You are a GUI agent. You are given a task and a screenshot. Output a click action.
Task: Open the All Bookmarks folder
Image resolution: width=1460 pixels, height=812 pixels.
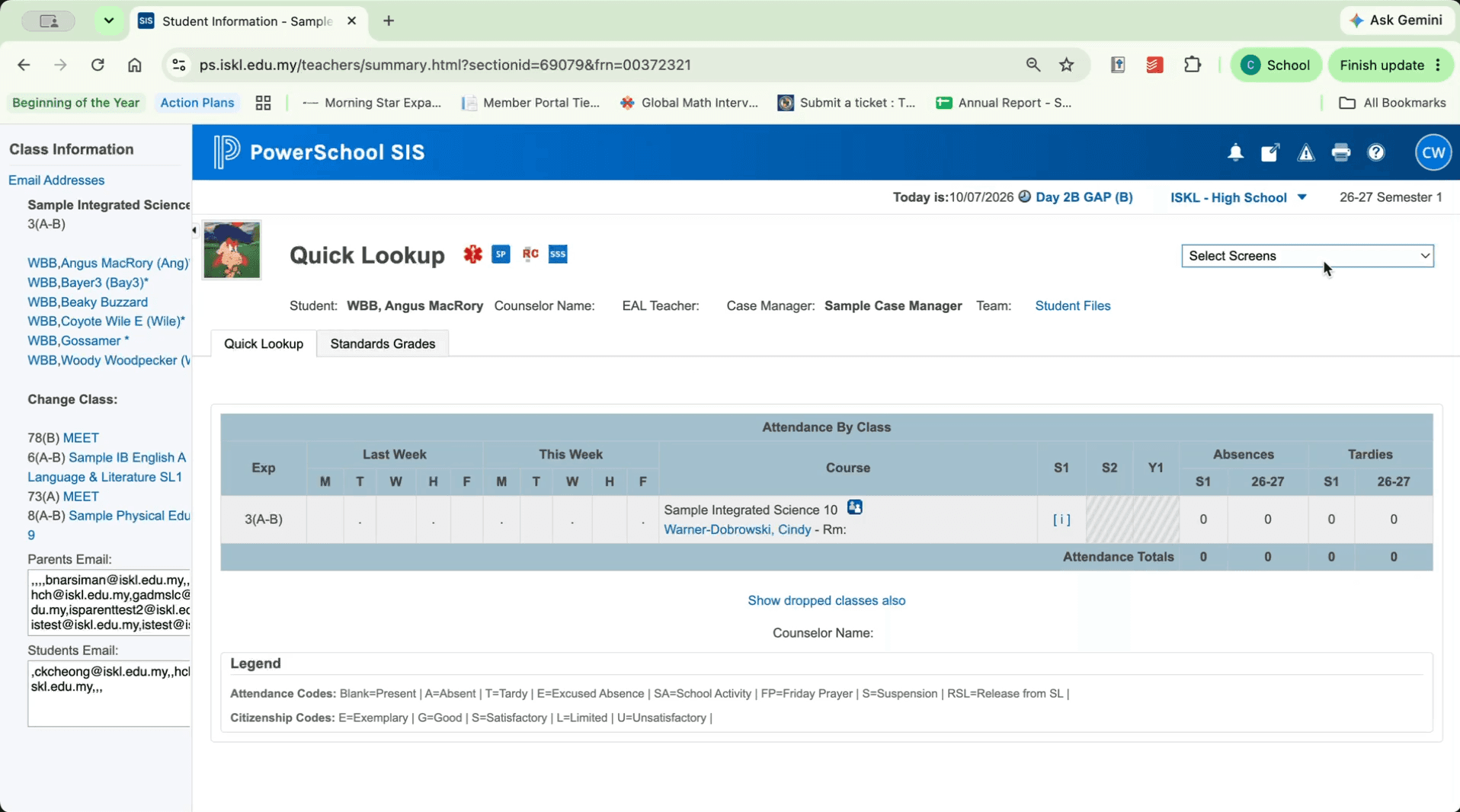pos(1392,103)
